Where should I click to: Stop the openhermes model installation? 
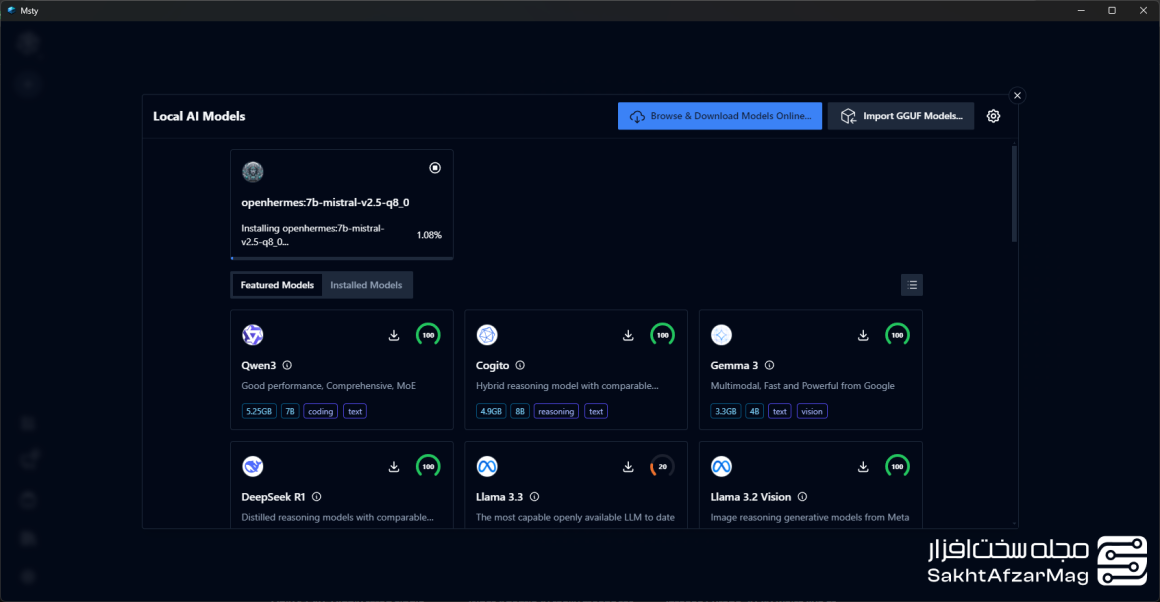(435, 168)
